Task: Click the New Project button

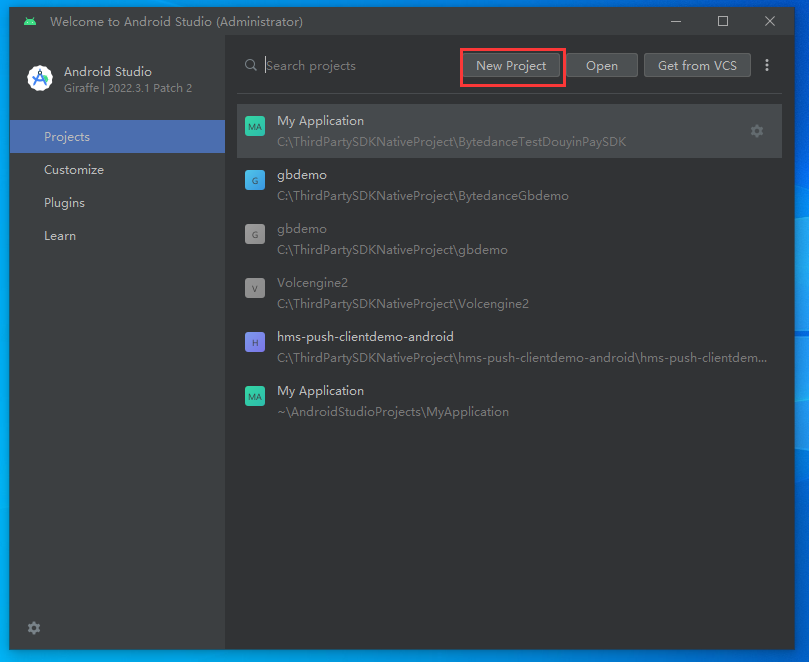Action: click(512, 65)
